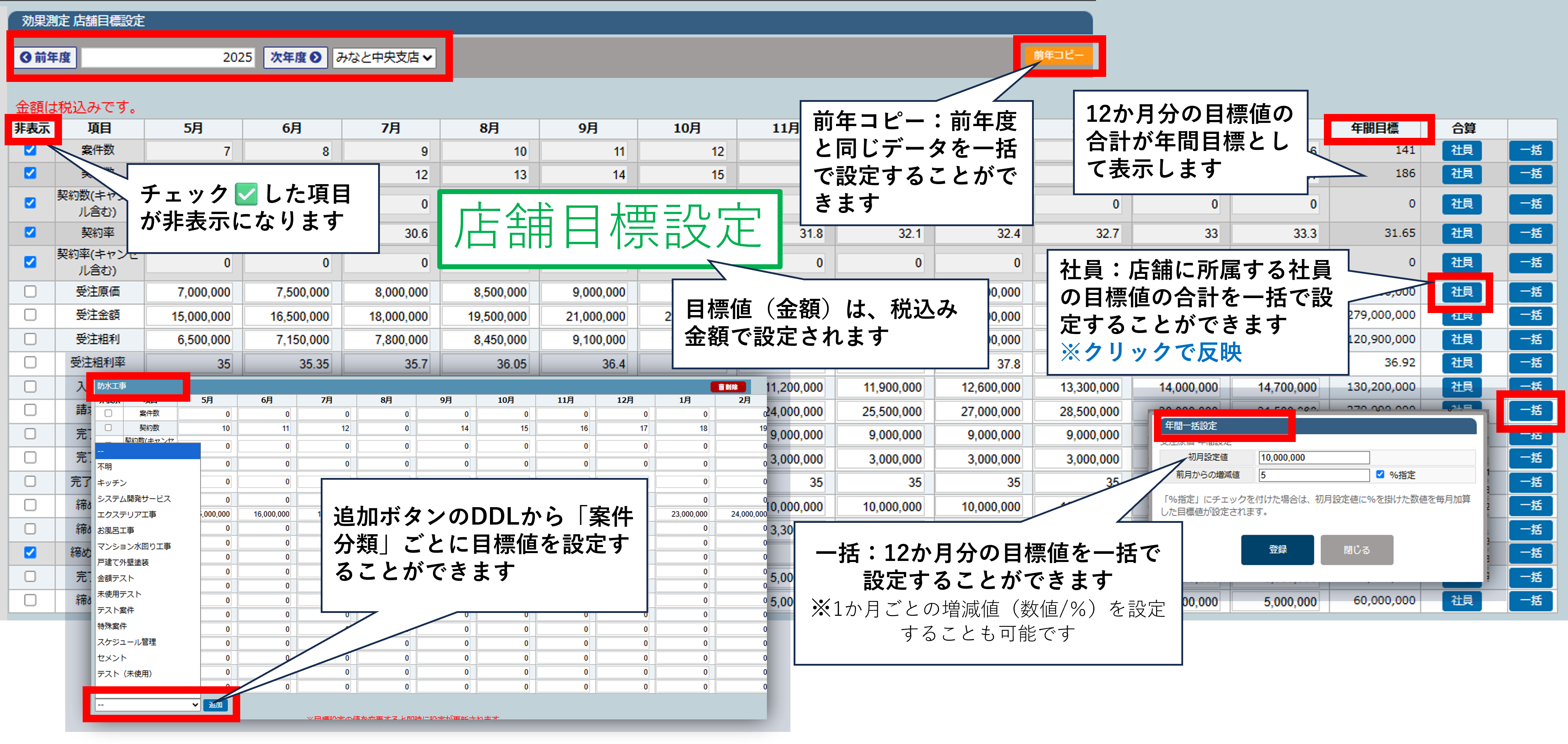Click the 前年度 previous year button
The image size is (1568, 744).
tap(46, 57)
